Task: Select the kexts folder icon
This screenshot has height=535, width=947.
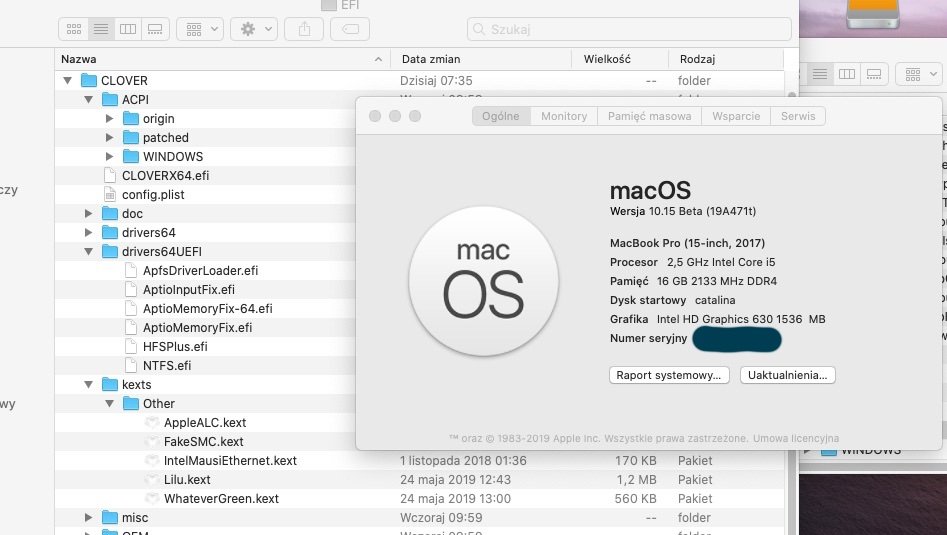Action: pyautogui.click(x=110, y=385)
